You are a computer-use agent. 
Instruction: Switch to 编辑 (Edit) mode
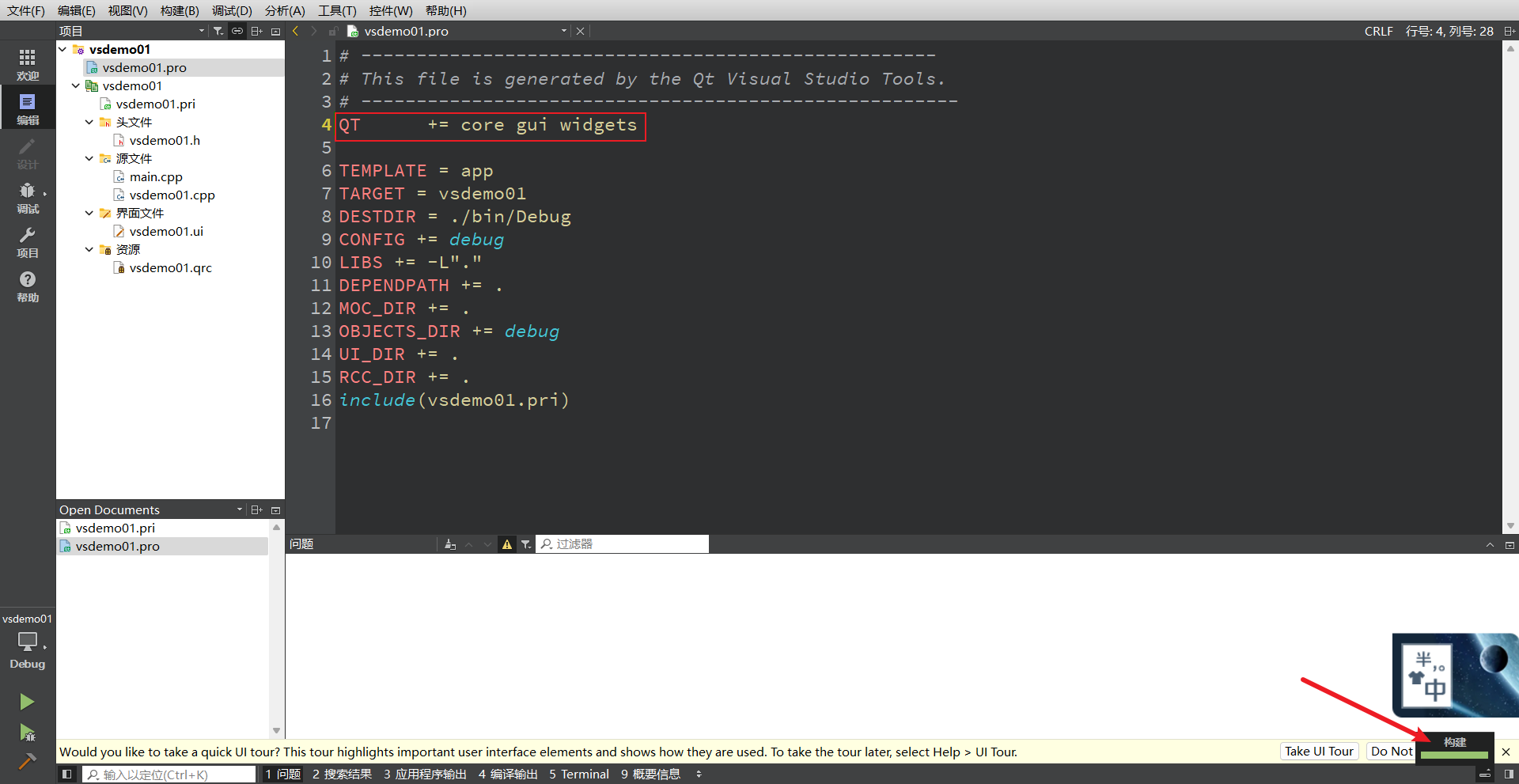(28, 109)
